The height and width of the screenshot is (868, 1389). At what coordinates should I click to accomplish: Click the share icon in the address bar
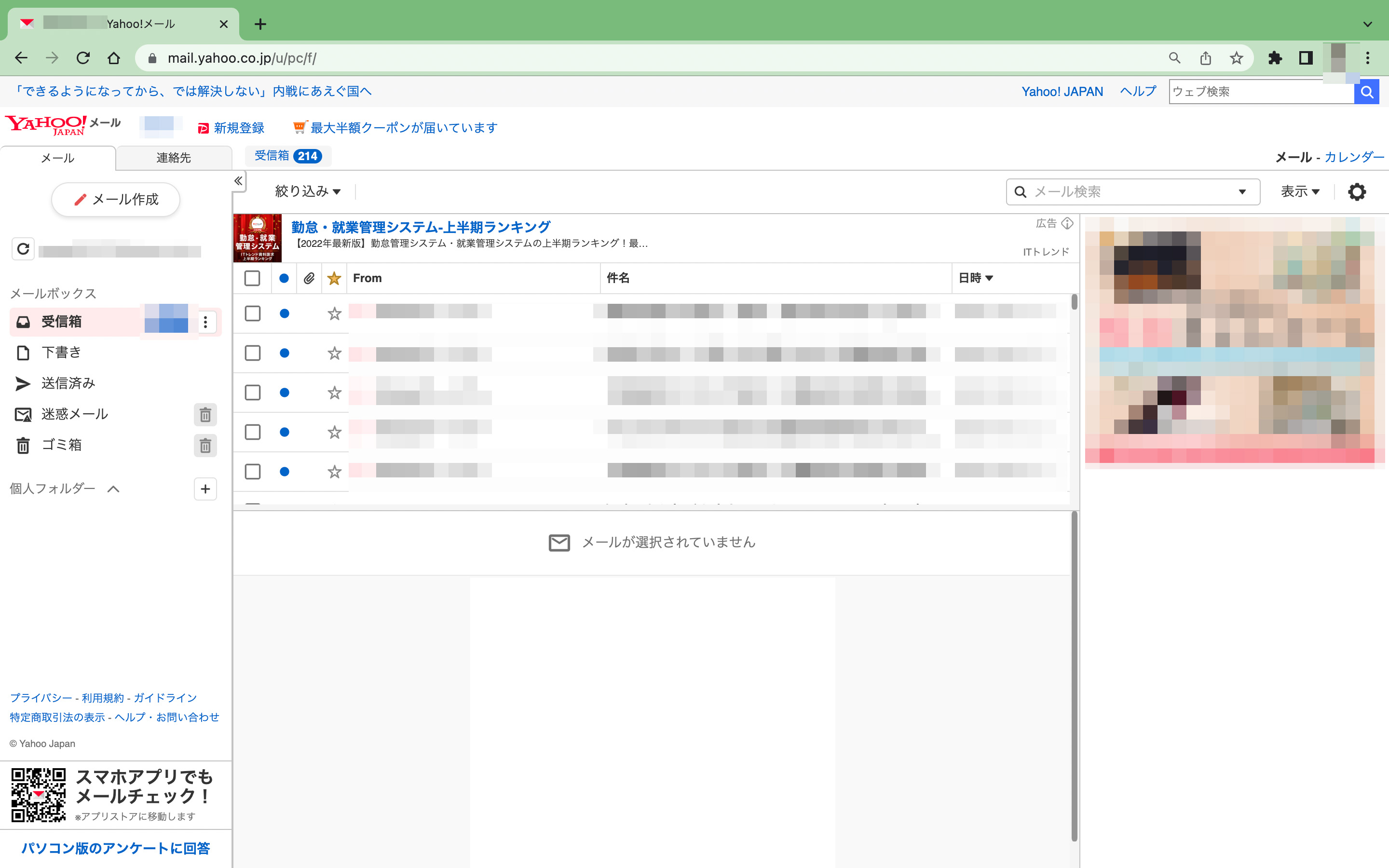tap(1205, 58)
